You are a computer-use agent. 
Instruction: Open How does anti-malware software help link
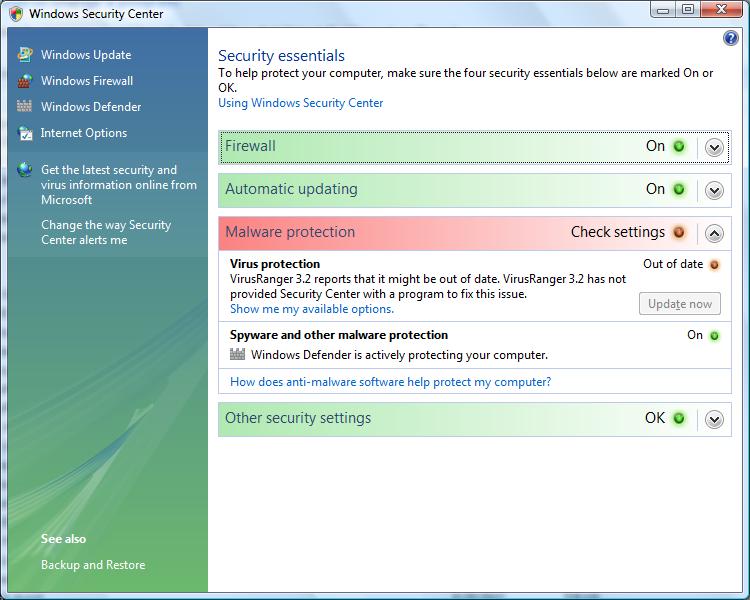point(390,382)
